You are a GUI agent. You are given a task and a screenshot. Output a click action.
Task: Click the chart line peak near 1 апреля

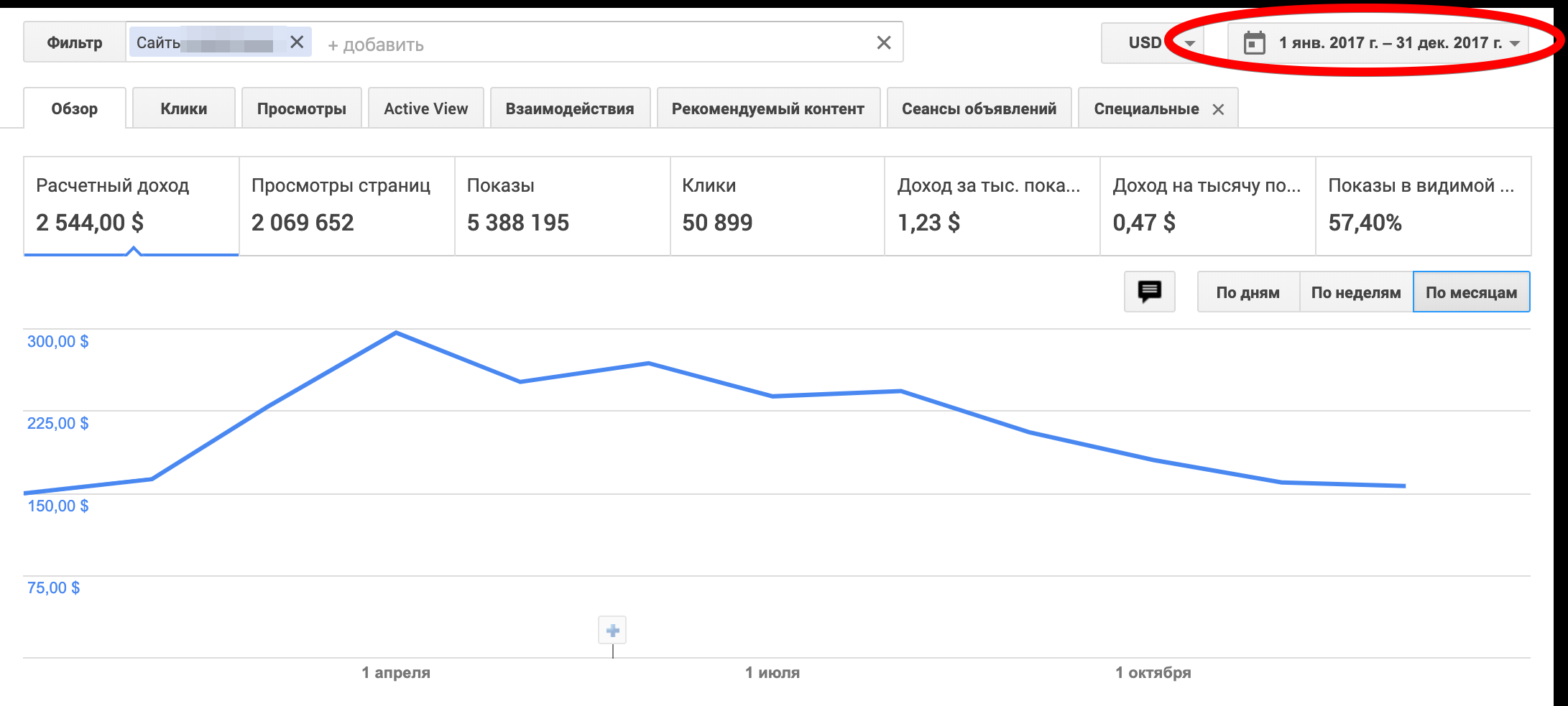(396, 333)
